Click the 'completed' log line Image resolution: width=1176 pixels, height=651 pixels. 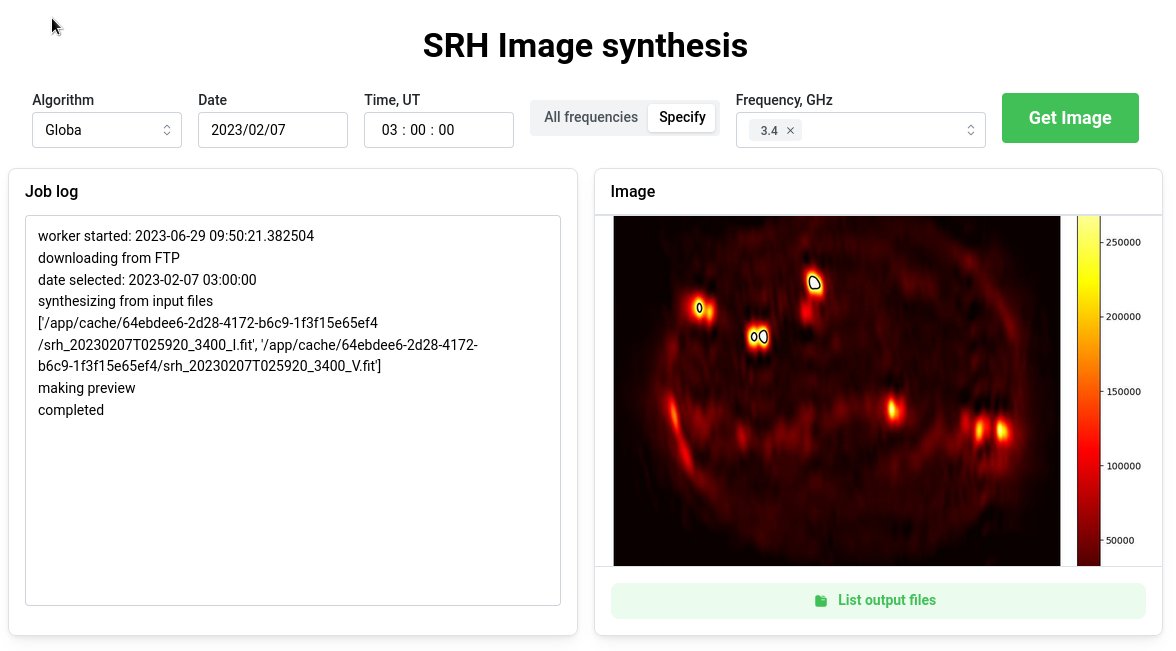pos(70,410)
